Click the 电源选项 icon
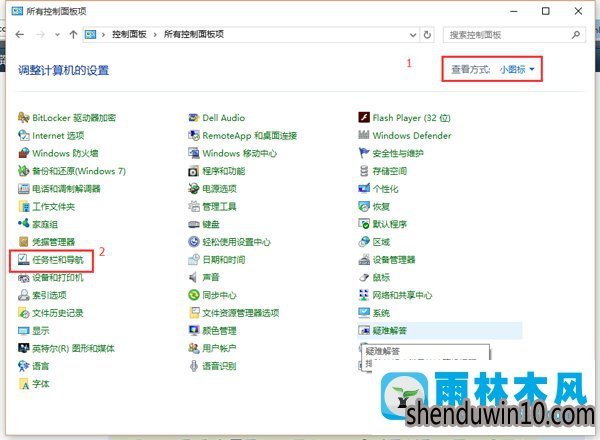The image size is (600, 440). coord(194,189)
